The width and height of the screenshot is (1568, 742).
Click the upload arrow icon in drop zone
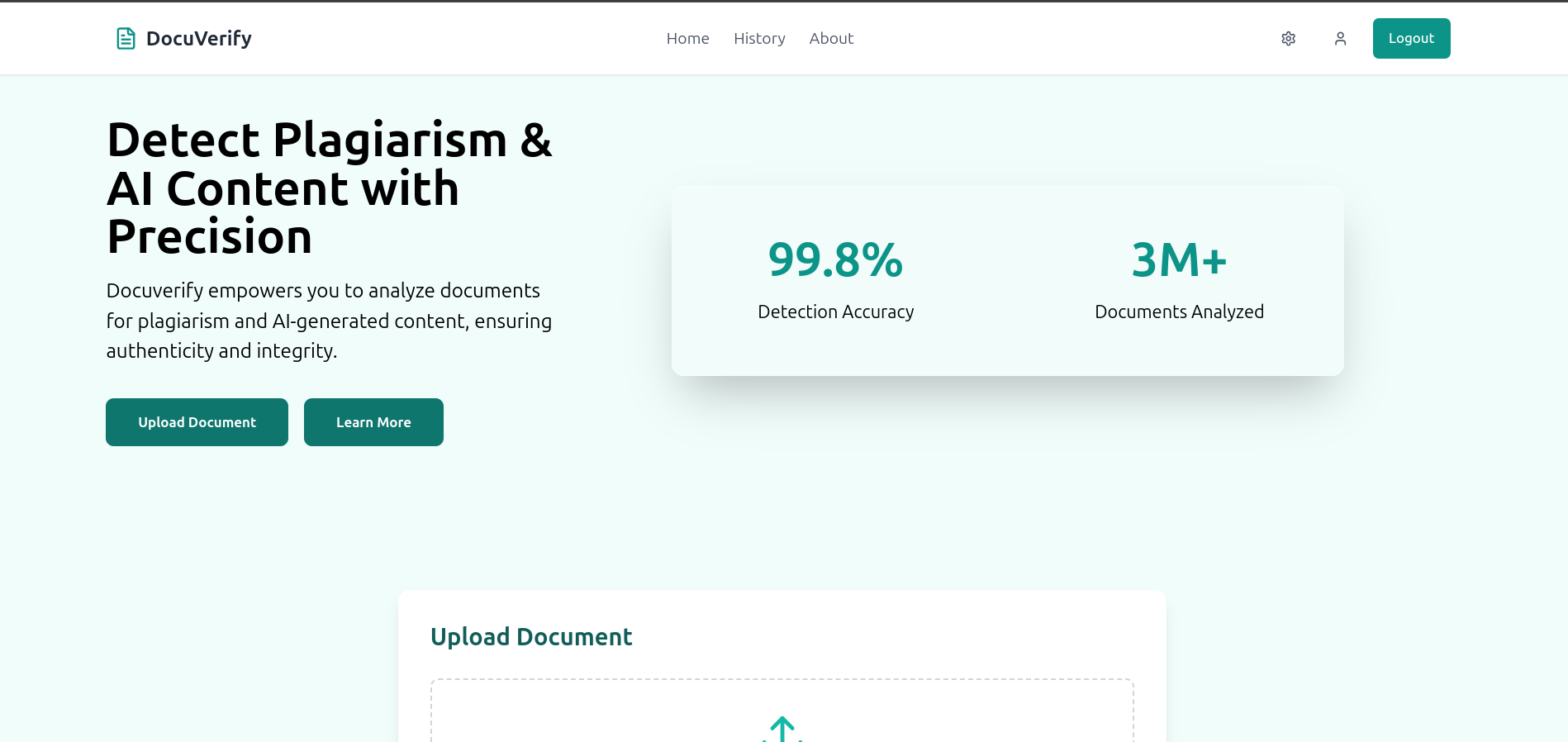pyautogui.click(x=782, y=730)
